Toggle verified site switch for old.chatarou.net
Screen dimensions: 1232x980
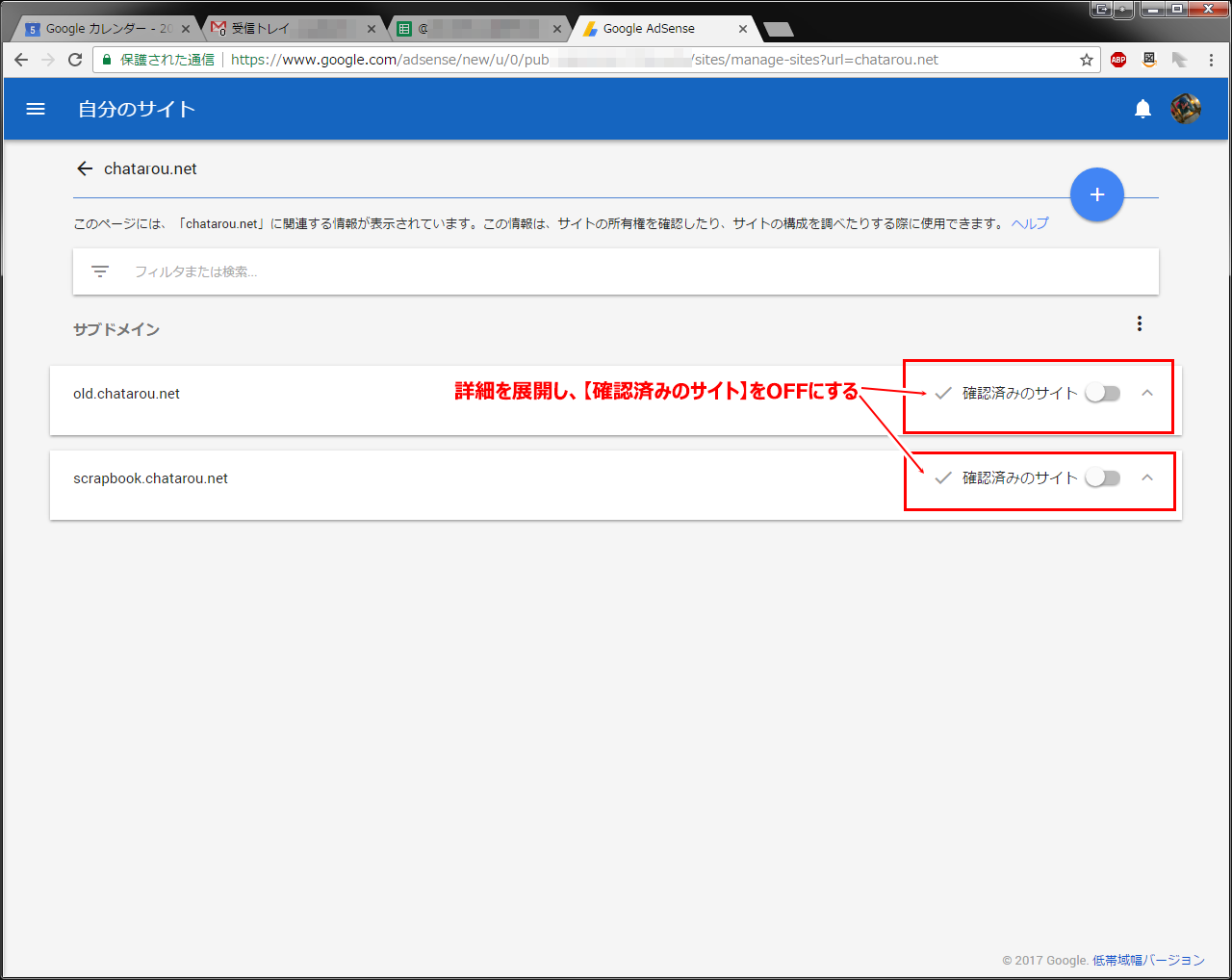tap(1103, 393)
